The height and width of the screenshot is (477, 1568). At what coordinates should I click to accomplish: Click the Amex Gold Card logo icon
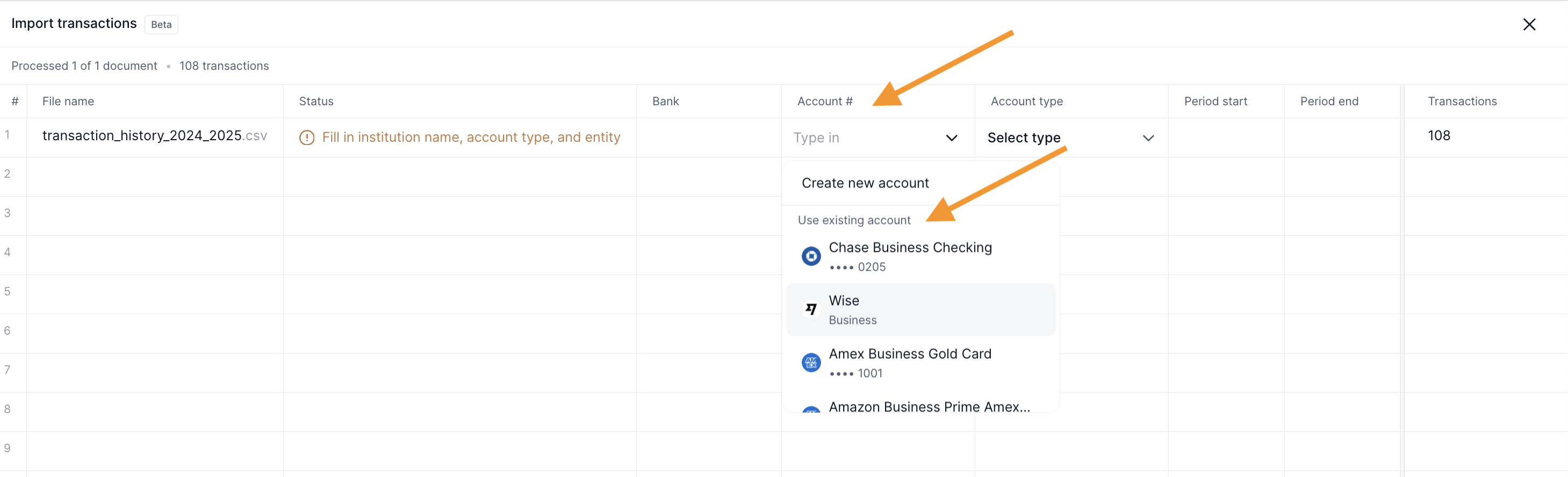tap(811, 363)
